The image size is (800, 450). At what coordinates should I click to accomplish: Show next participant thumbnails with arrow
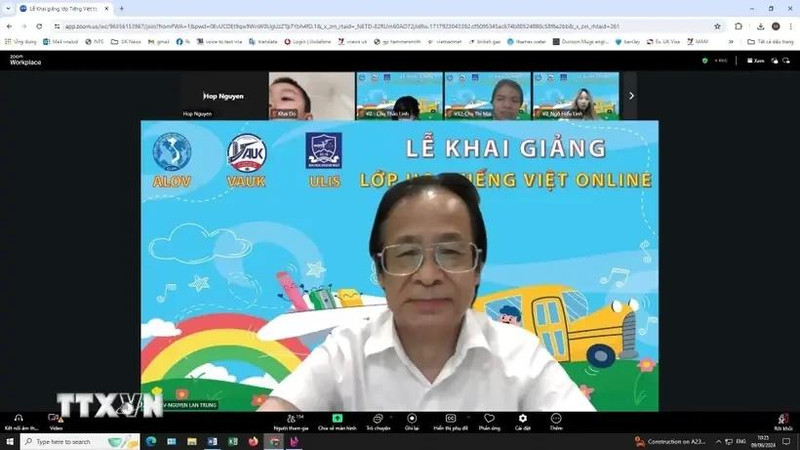coord(631,96)
